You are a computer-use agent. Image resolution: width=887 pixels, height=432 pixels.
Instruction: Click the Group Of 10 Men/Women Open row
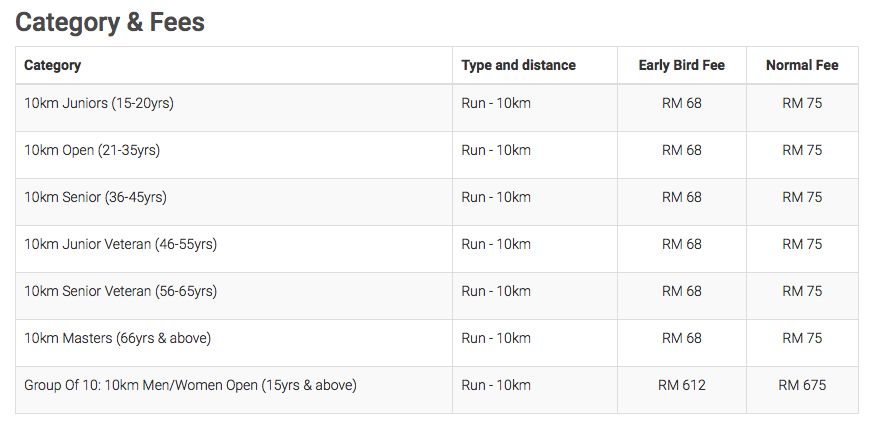tap(437, 390)
